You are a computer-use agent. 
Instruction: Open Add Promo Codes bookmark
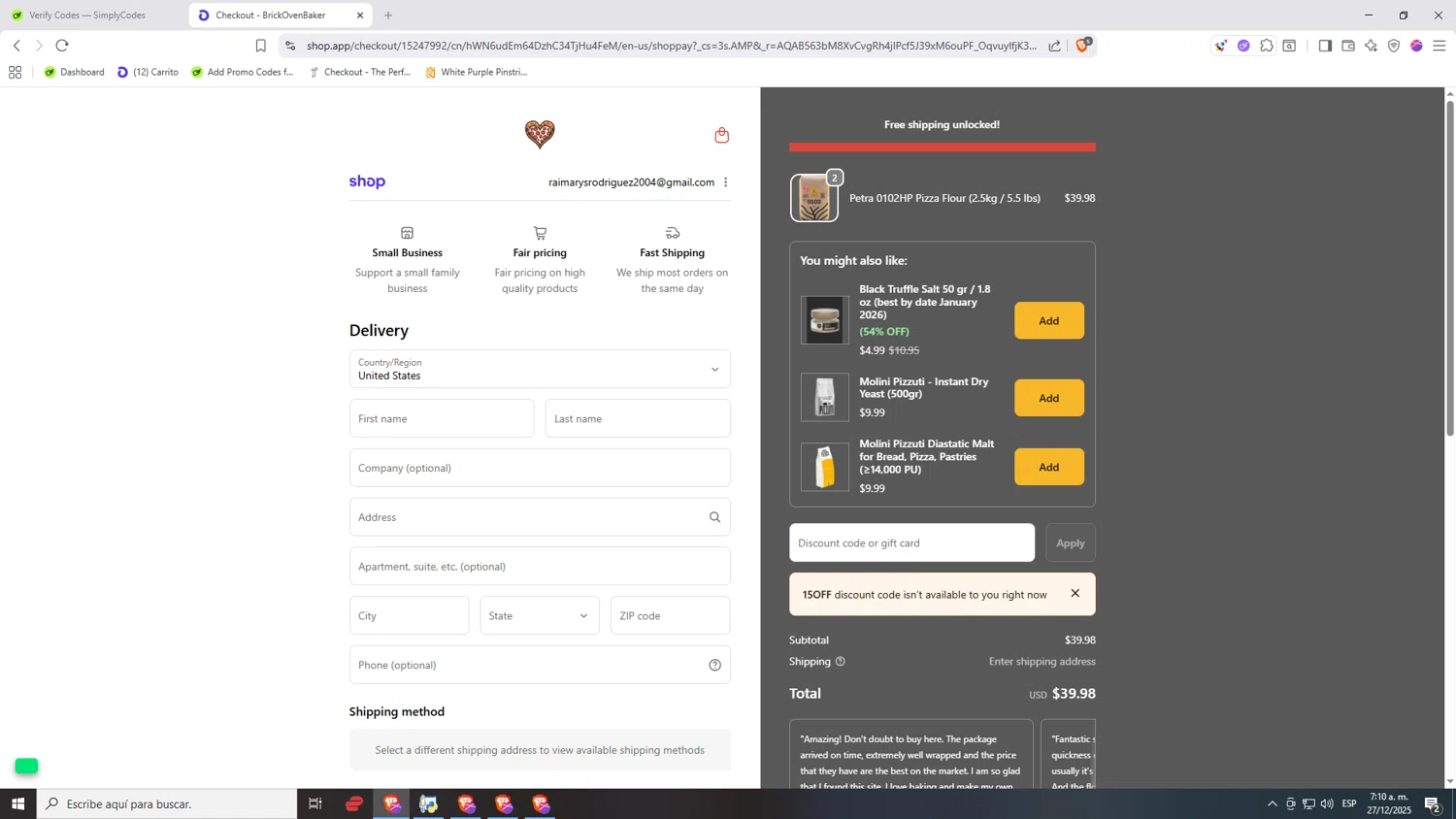click(x=243, y=72)
